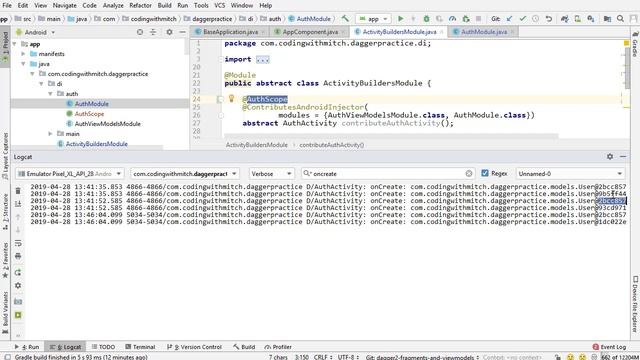Viewport: 640px width, 360px height.
Task: Click the Build hammer icon
Action: 345,19
